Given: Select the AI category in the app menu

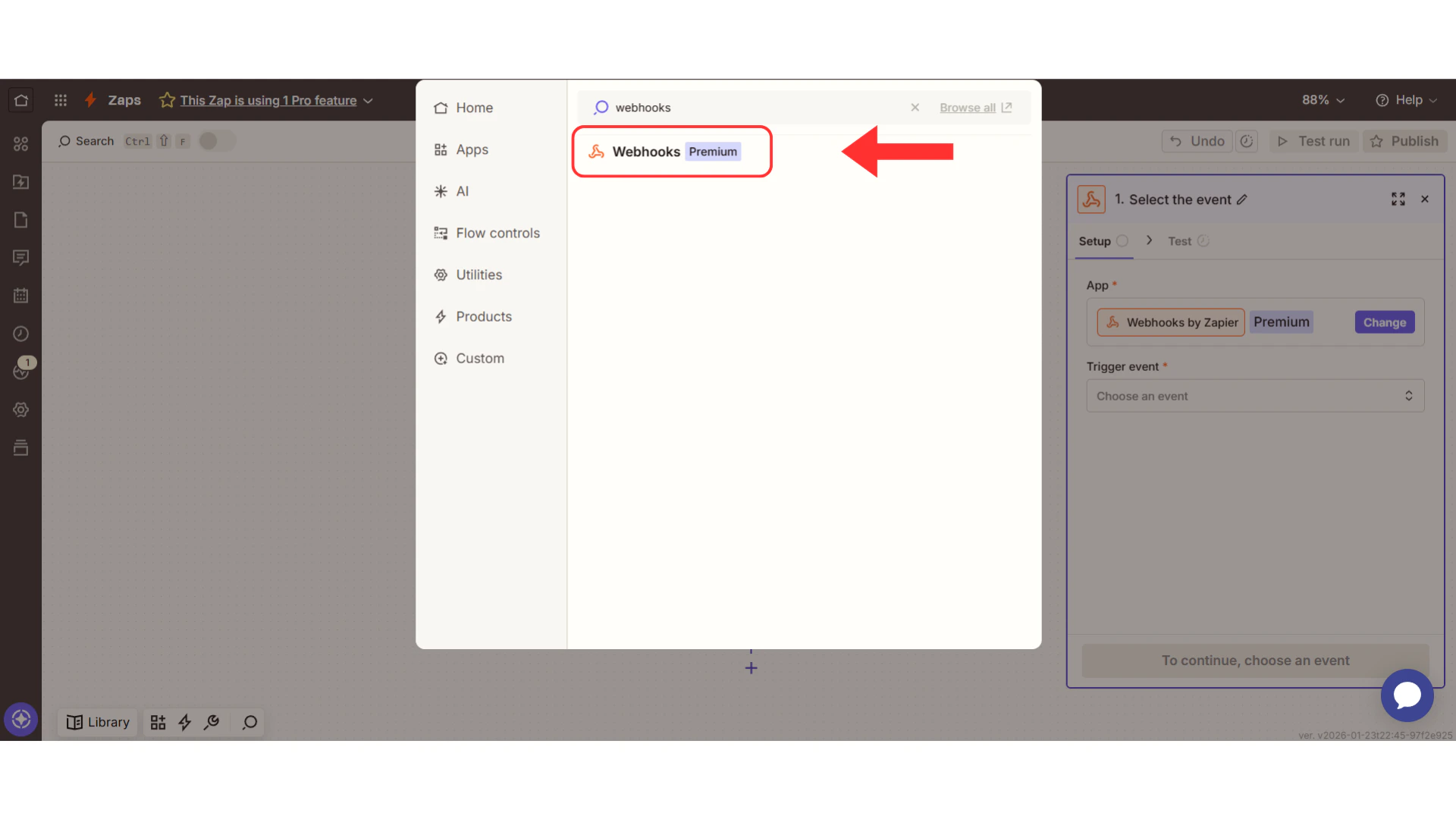Looking at the screenshot, I should (462, 191).
